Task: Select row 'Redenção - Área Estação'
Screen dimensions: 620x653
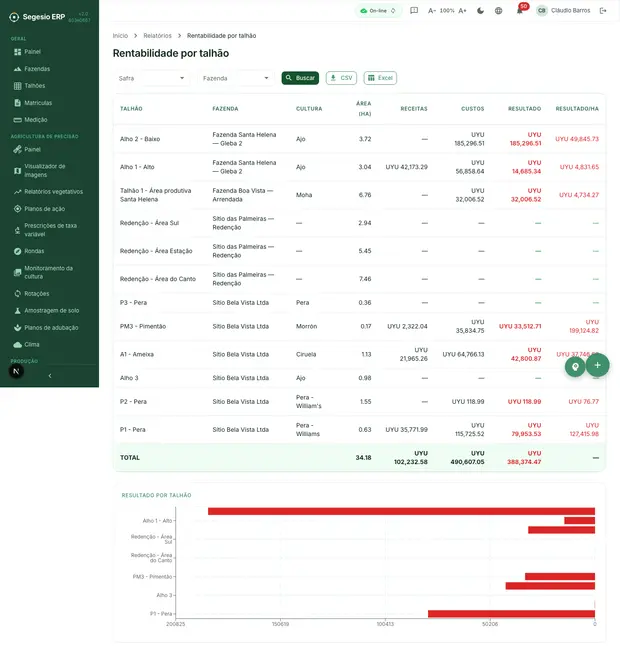Action: tap(359, 251)
